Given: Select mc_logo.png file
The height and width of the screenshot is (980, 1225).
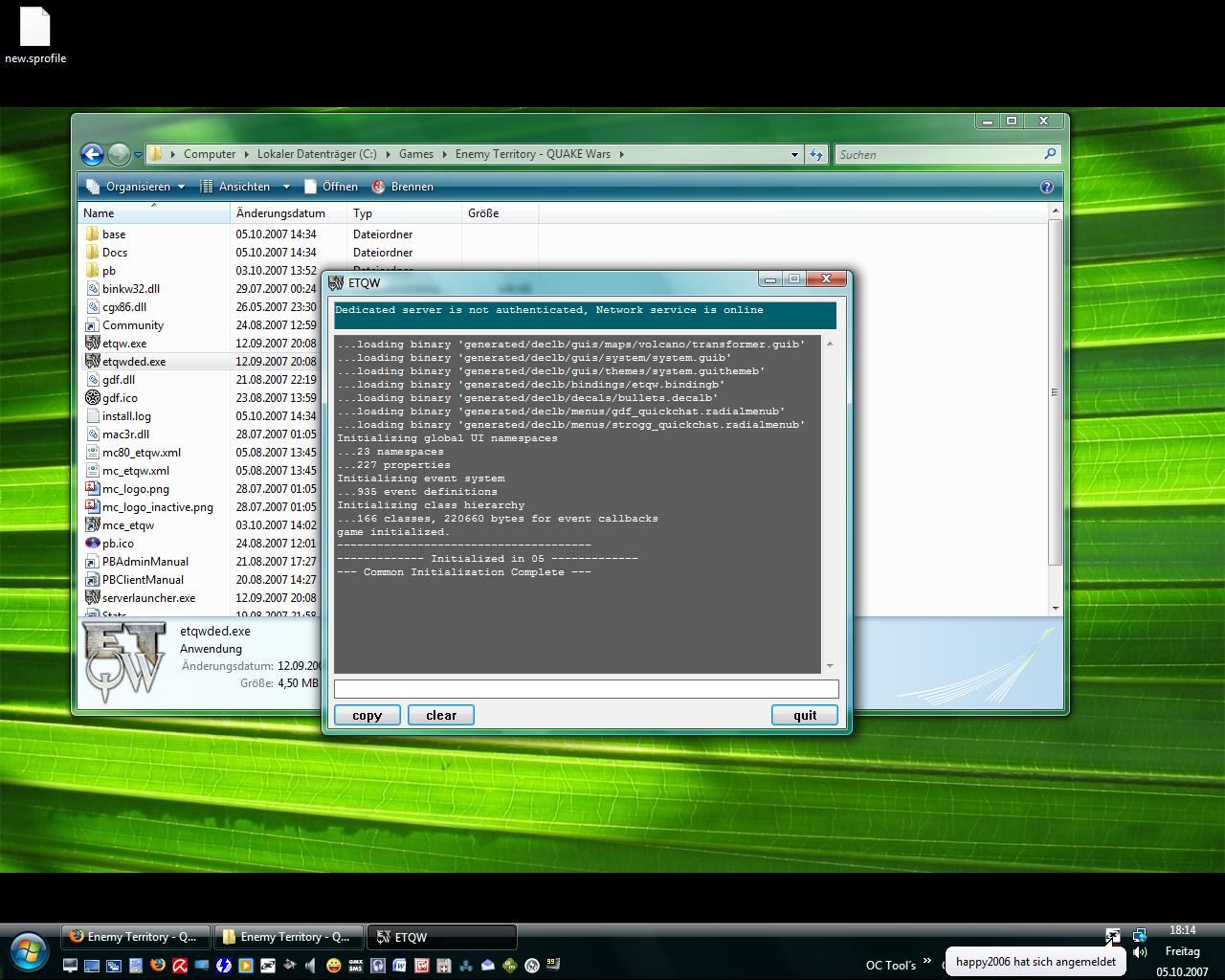Looking at the screenshot, I should pos(136,489).
